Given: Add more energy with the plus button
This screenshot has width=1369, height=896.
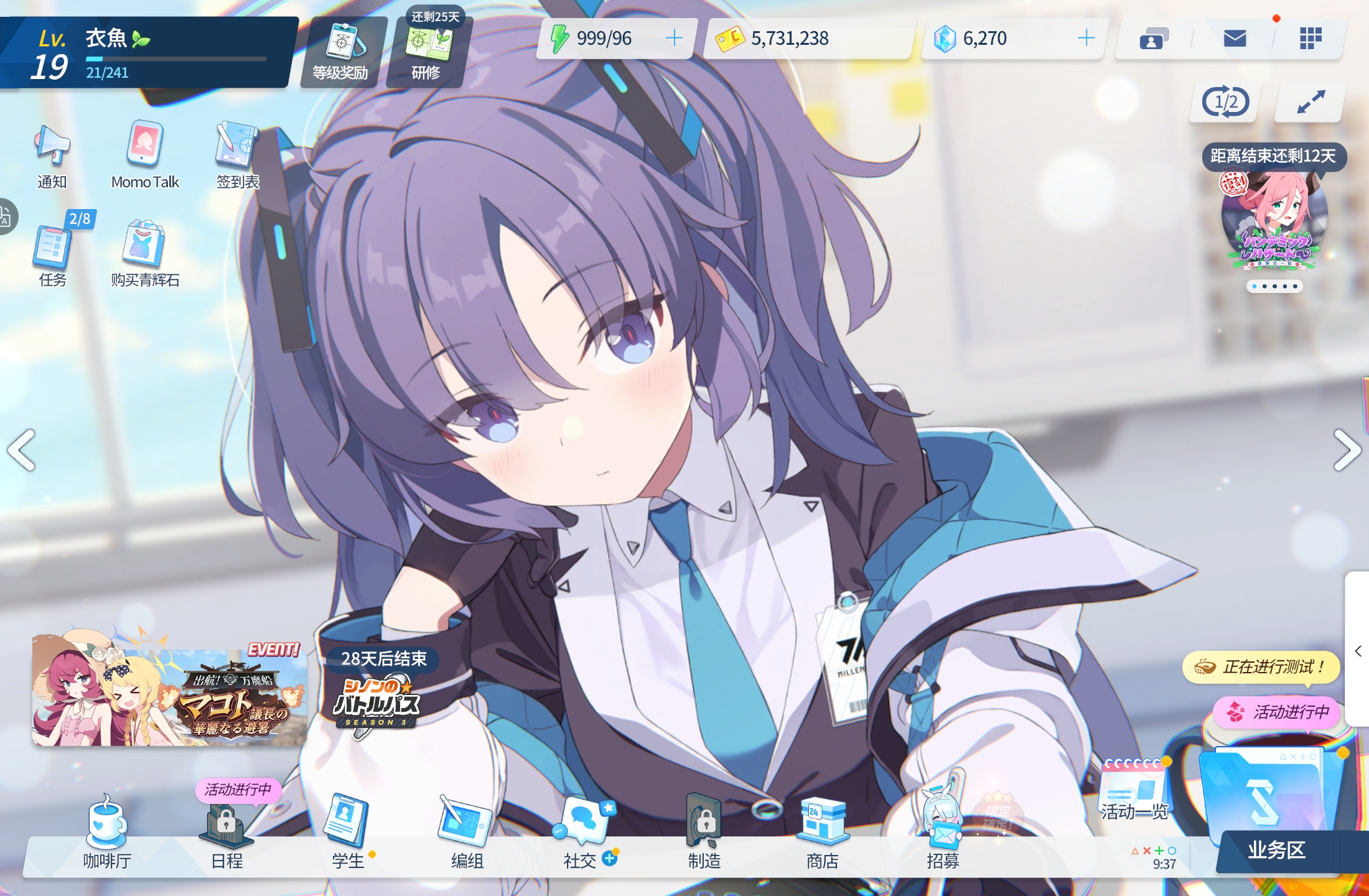Looking at the screenshot, I should [x=674, y=39].
